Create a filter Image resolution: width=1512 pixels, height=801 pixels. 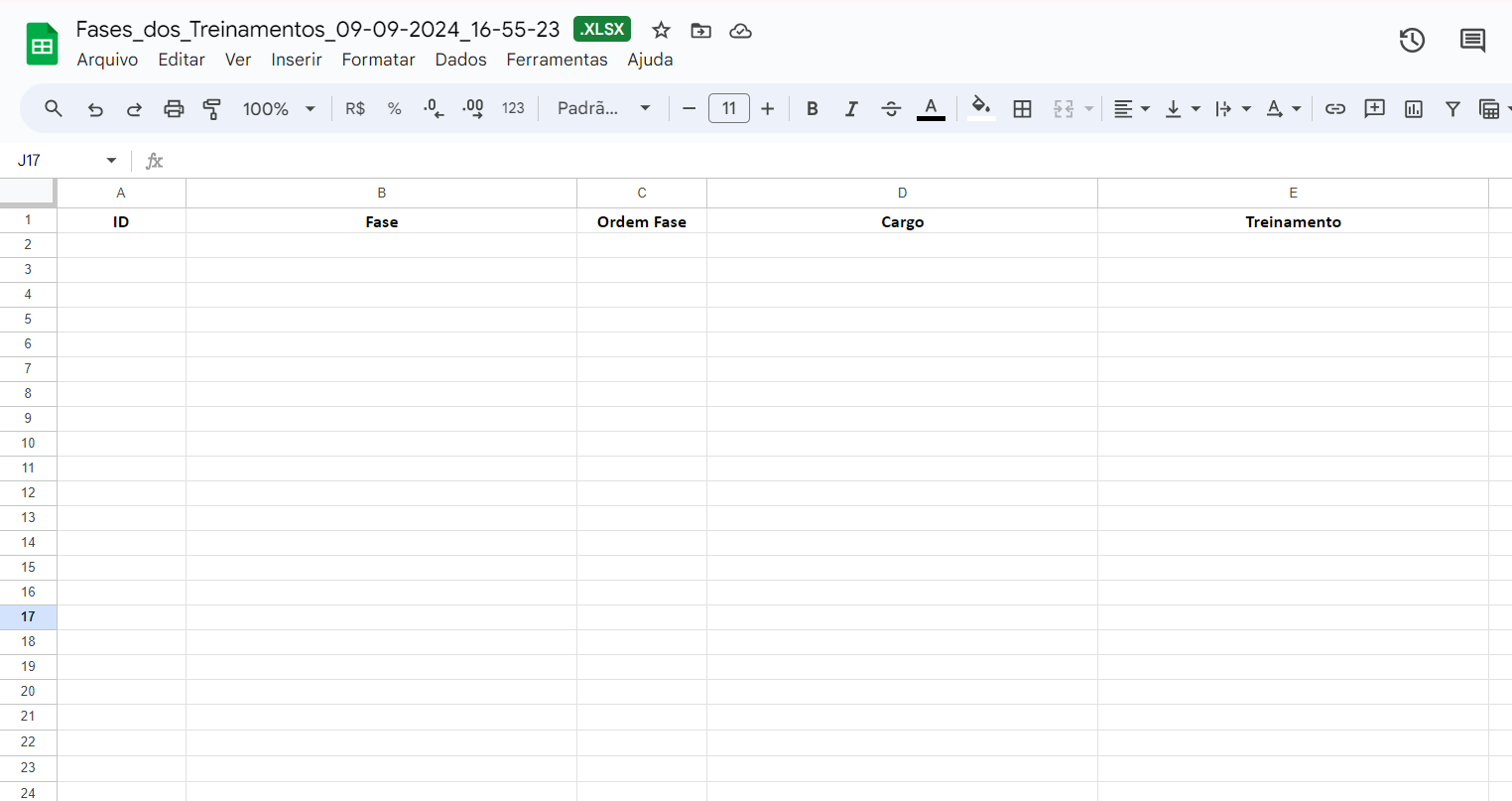(1452, 108)
